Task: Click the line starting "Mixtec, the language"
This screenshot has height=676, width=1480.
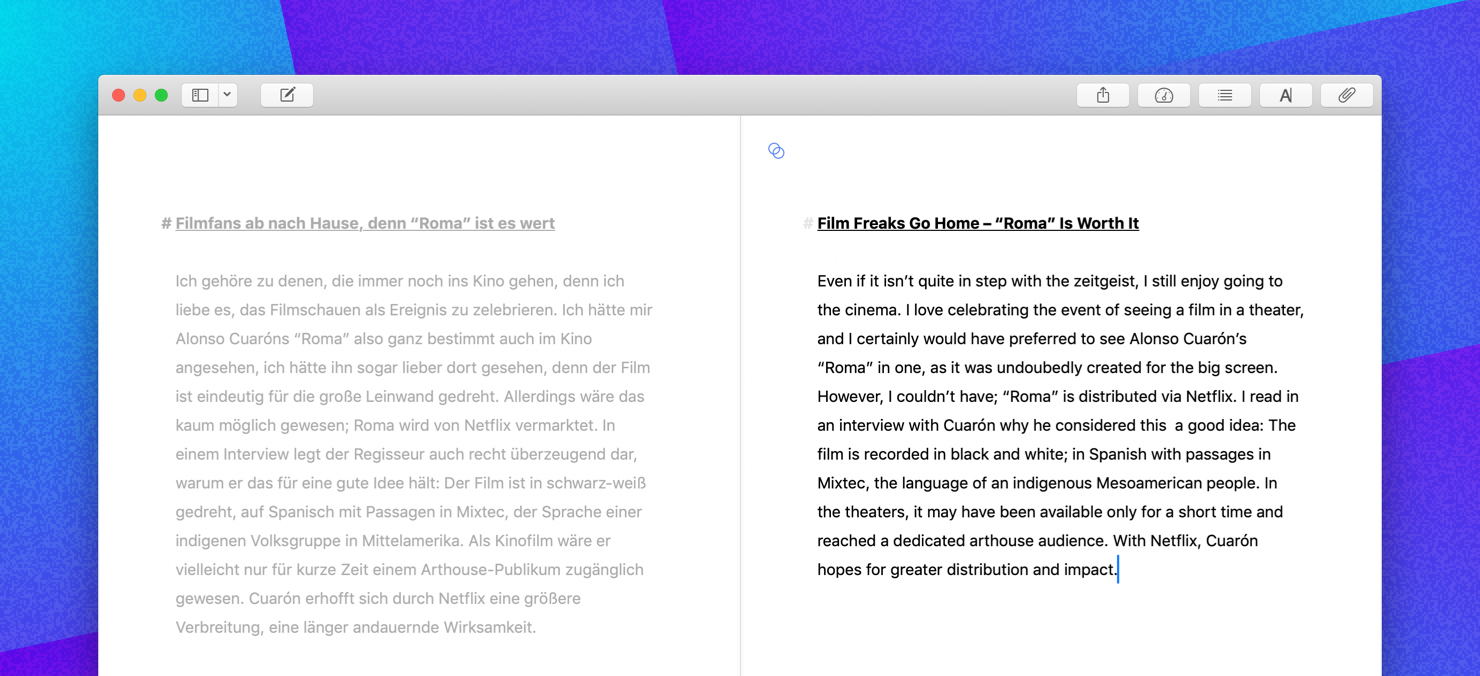Action: (1047, 483)
